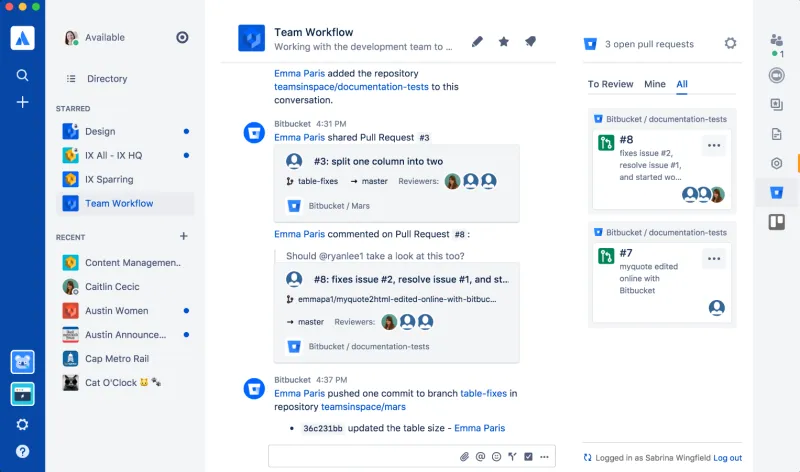Click the Team Workflow room avatar in header
800x472 pixels.
(252, 38)
